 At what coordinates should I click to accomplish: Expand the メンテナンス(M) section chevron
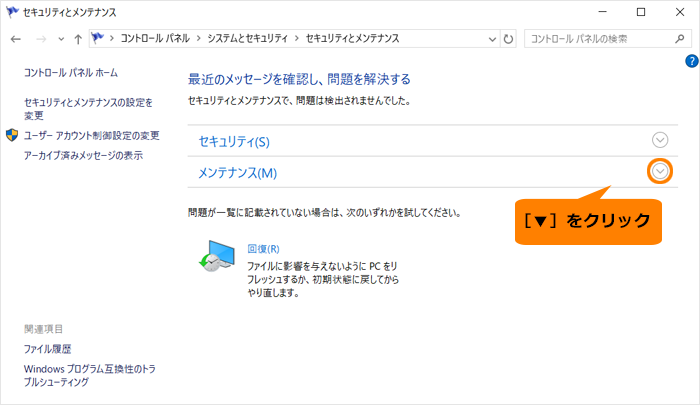pos(660,171)
